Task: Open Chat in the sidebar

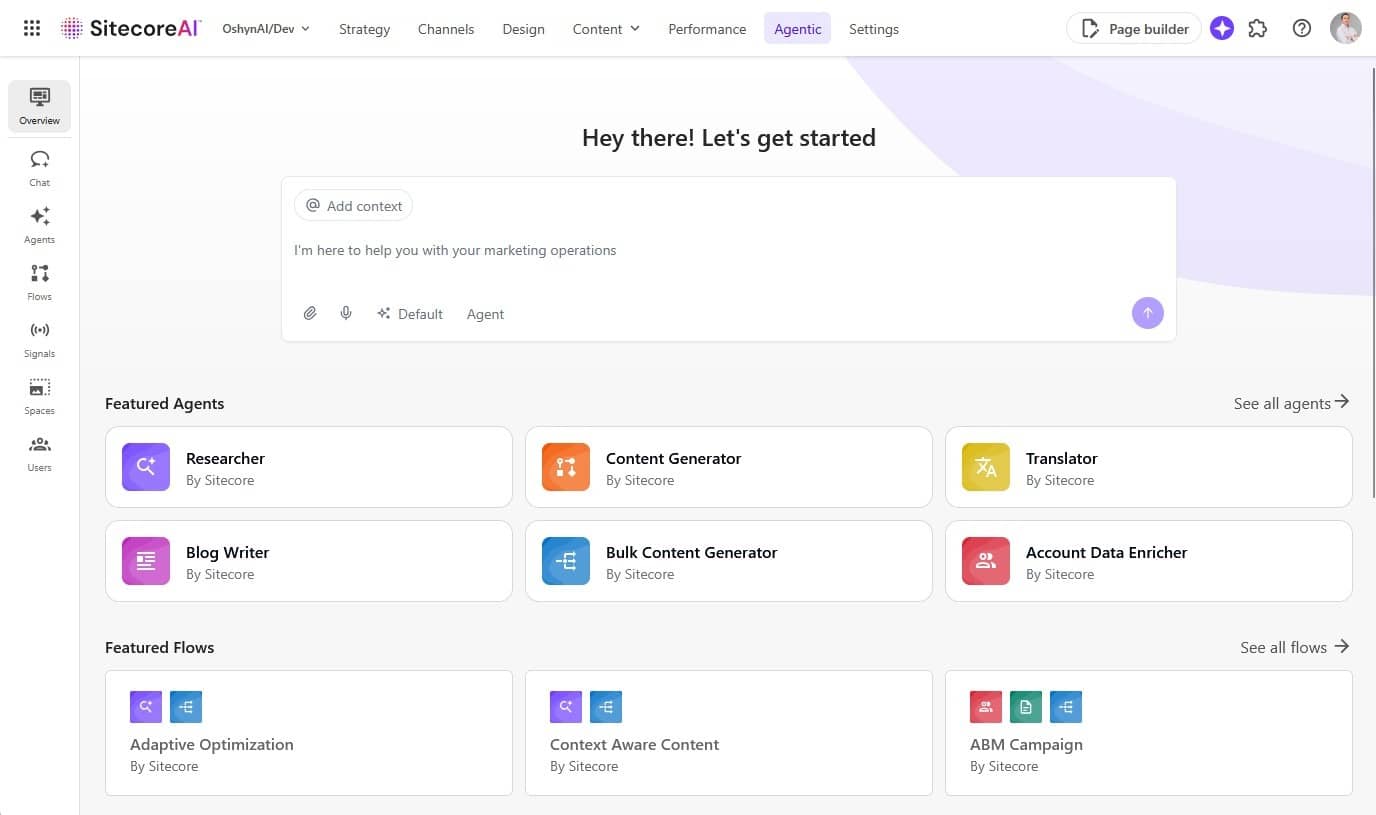Action: [39, 168]
